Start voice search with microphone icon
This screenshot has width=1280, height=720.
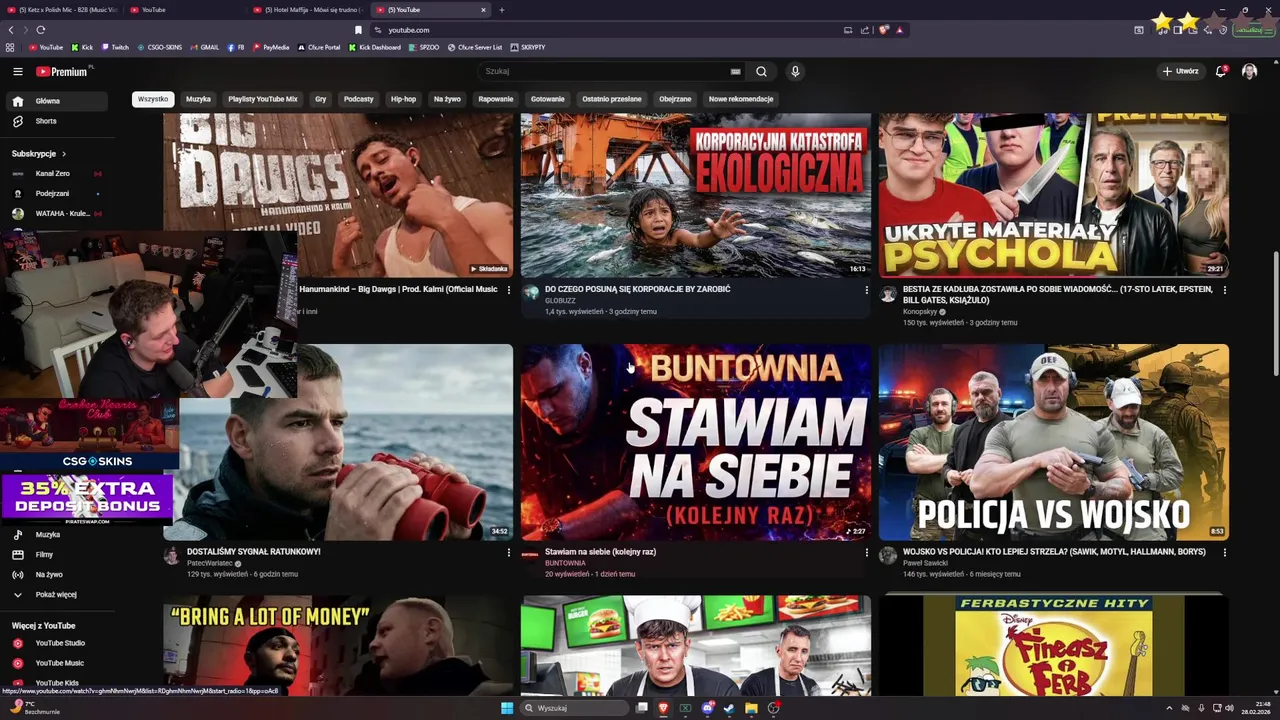(x=795, y=71)
